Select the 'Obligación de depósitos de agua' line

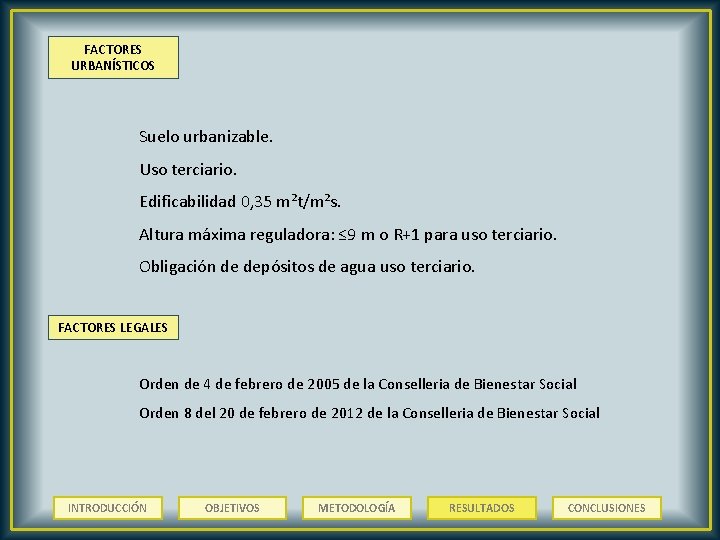point(307,266)
